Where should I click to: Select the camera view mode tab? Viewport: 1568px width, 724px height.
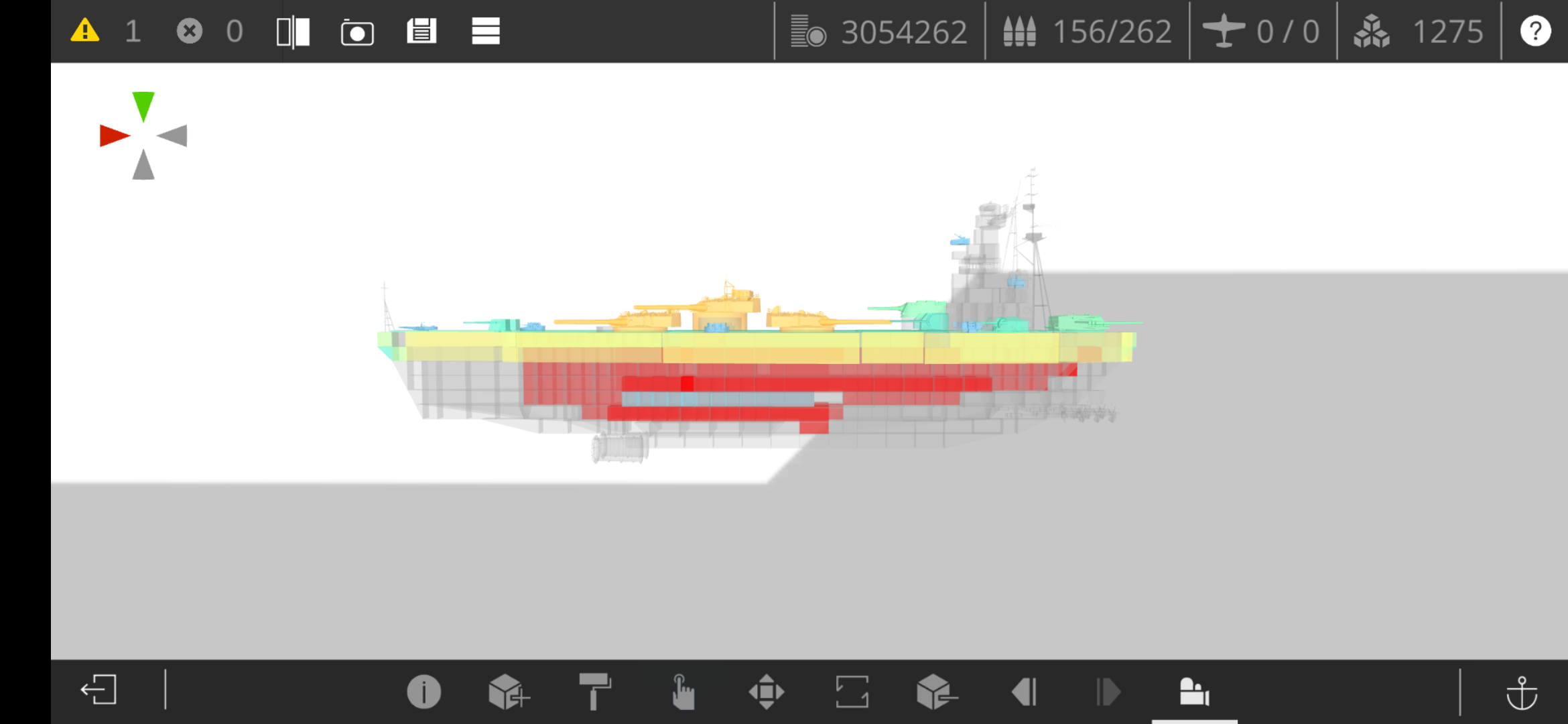(1194, 691)
